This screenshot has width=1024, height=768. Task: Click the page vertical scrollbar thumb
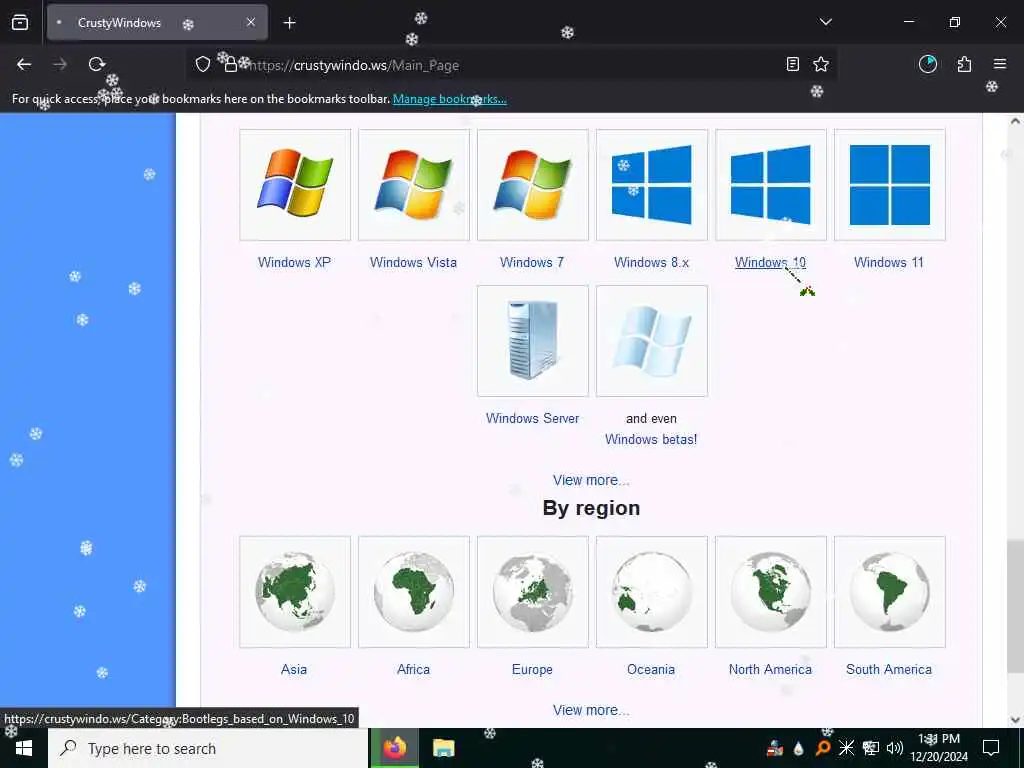(1016, 605)
